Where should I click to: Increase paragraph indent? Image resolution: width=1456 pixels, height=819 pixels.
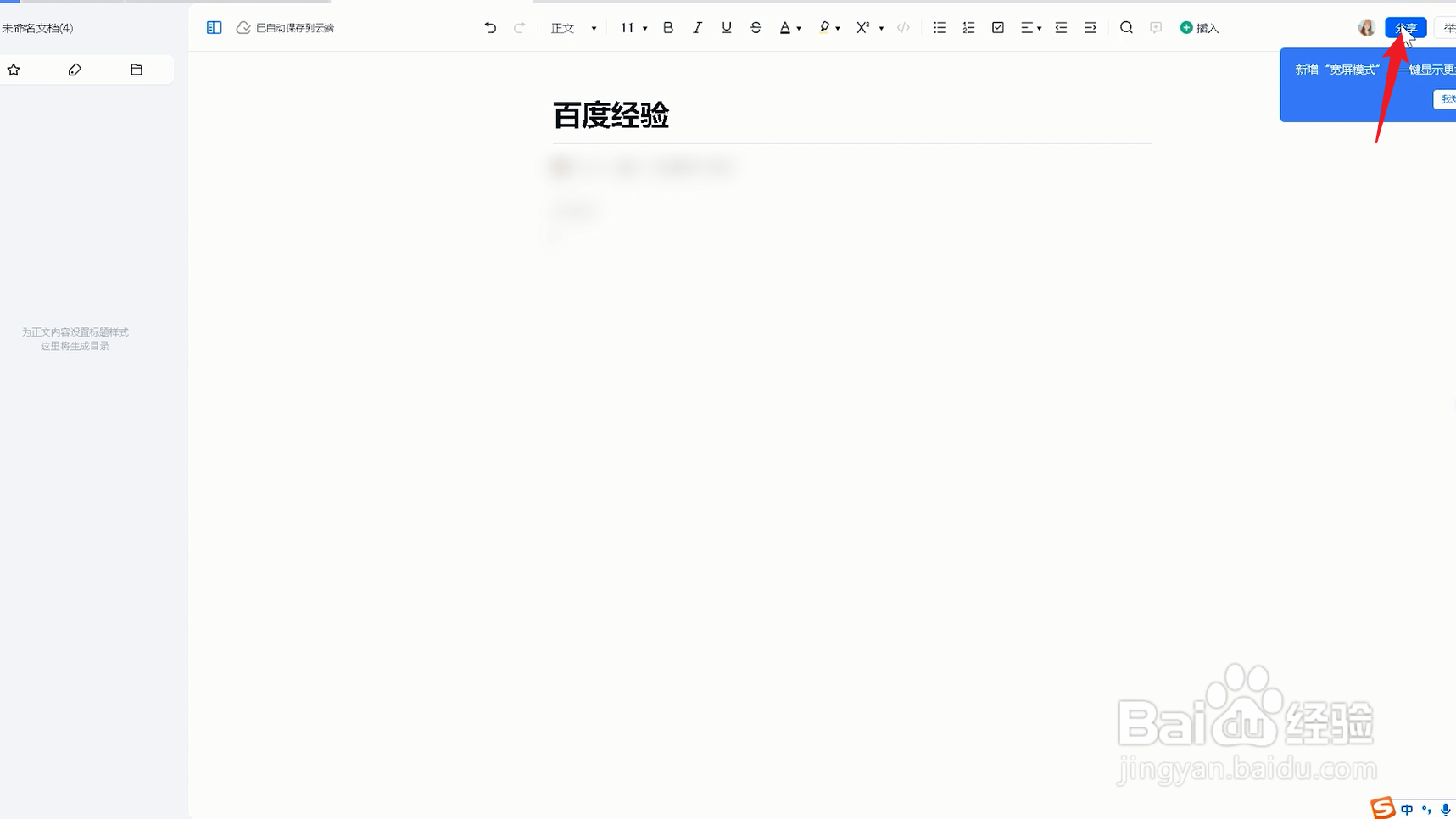(x=1091, y=28)
